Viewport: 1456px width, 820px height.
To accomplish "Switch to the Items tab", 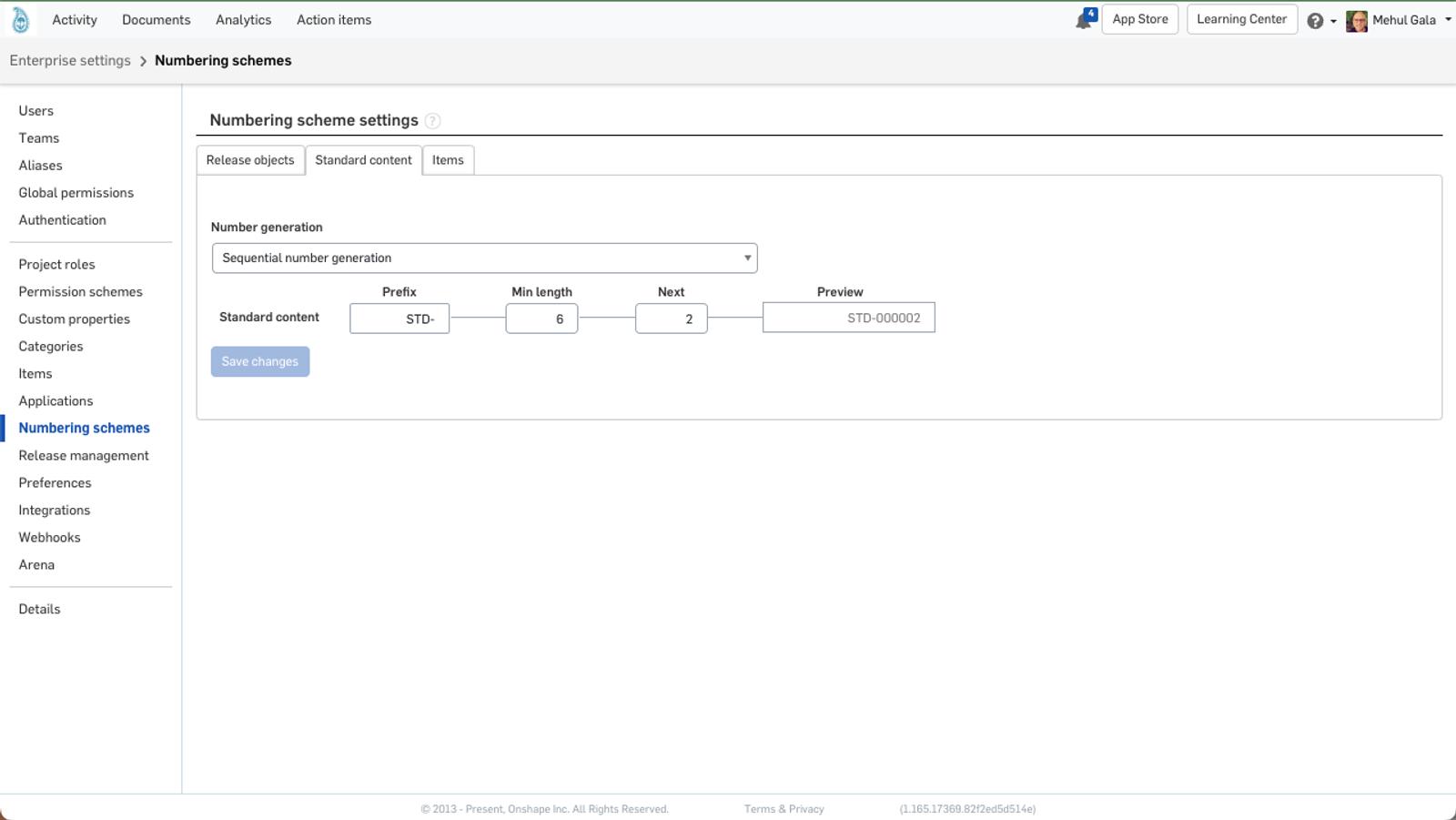I will (448, 159).
